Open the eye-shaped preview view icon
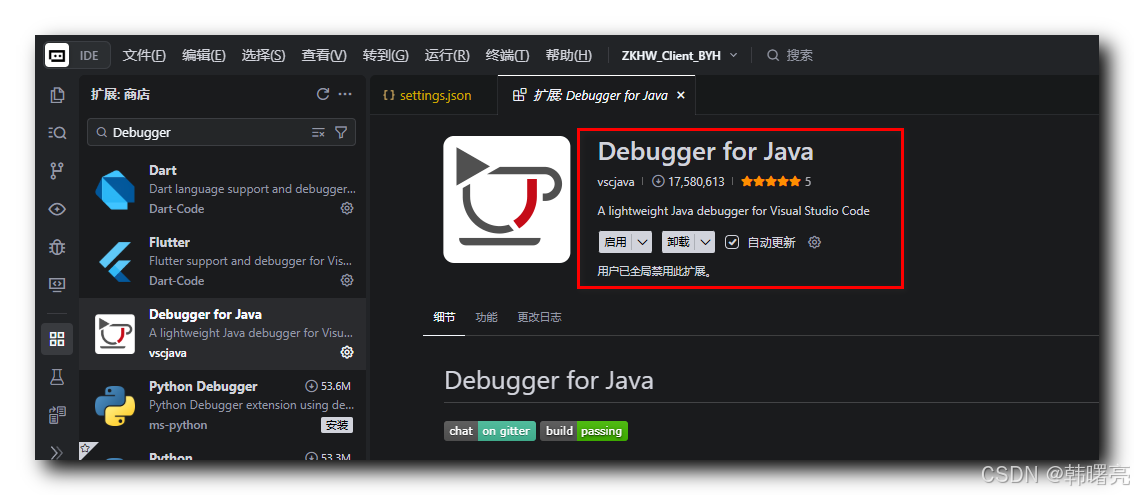1134x495 pixels. point(57,209)
